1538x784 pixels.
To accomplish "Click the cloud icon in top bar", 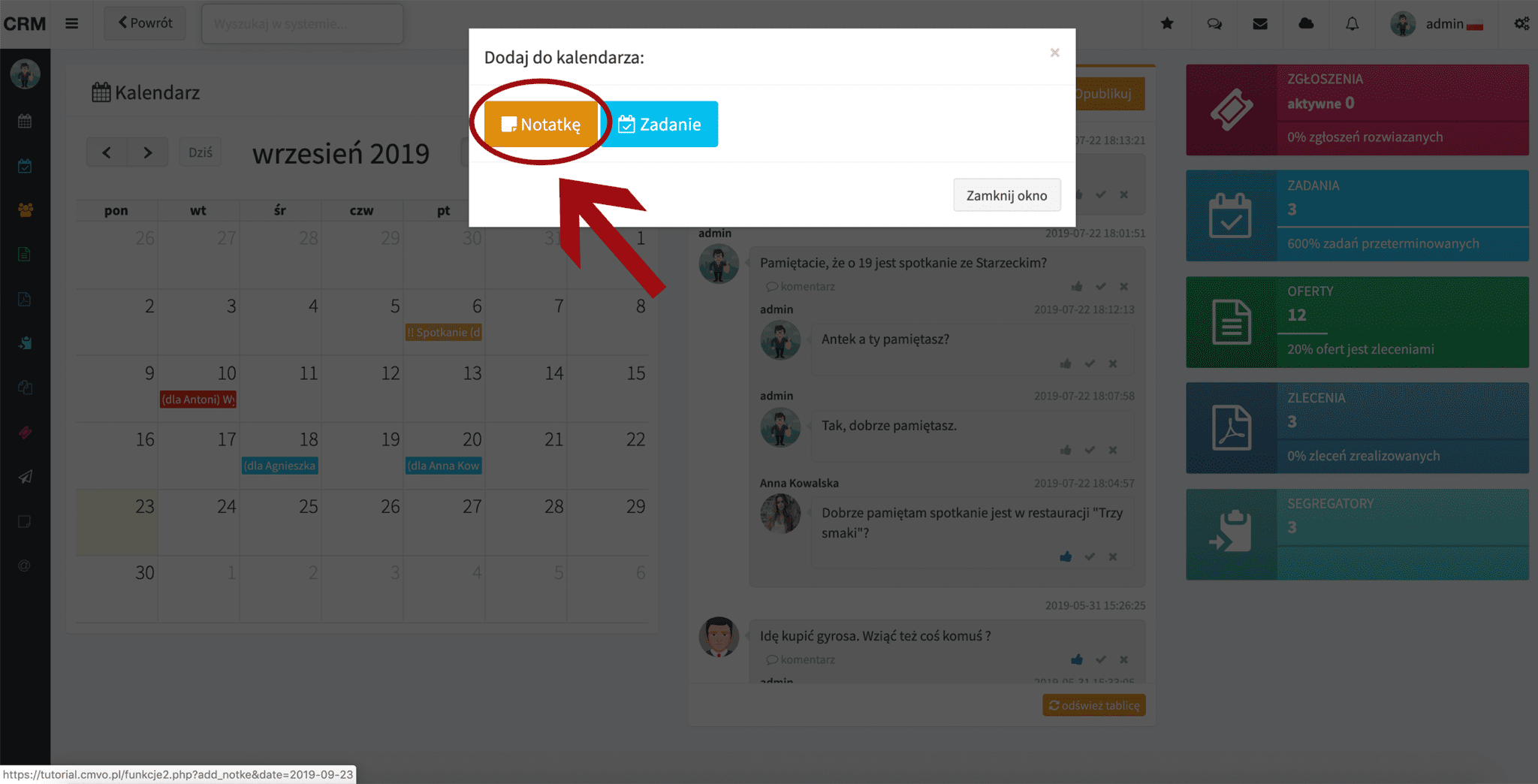I will click(x=1306, y=23).
